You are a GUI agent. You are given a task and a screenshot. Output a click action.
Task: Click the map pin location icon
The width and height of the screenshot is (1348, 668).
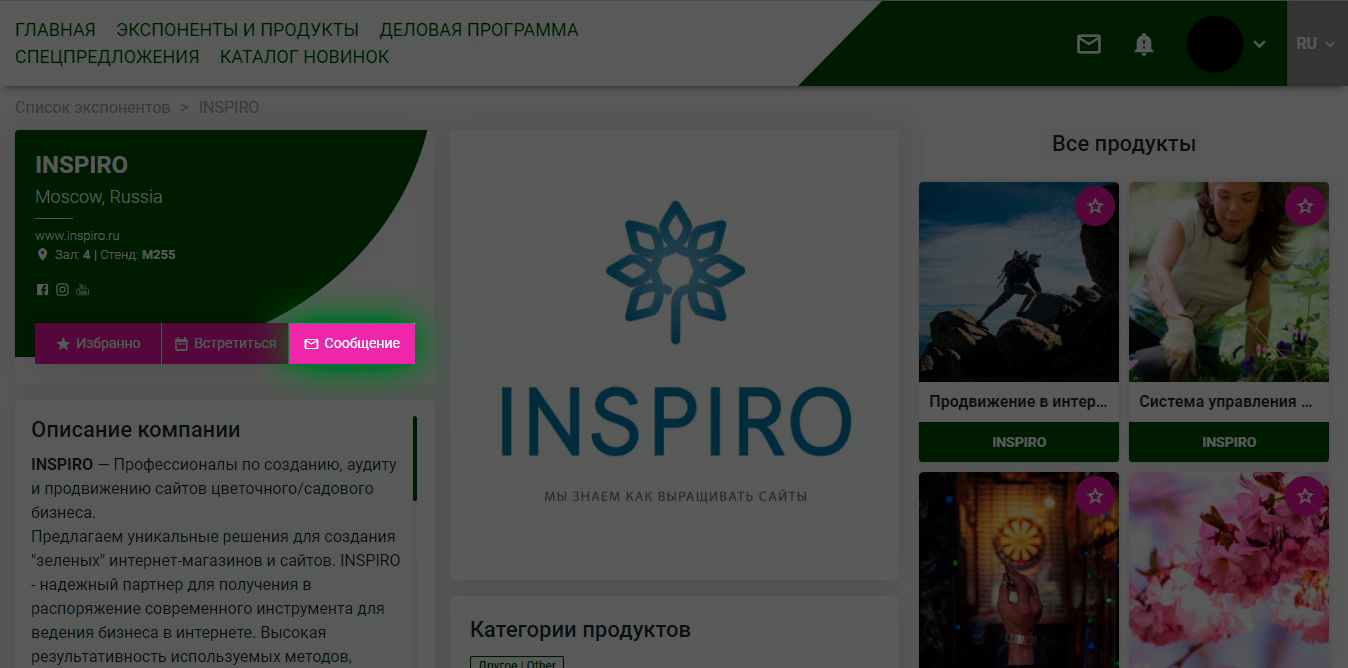point(42,255)
